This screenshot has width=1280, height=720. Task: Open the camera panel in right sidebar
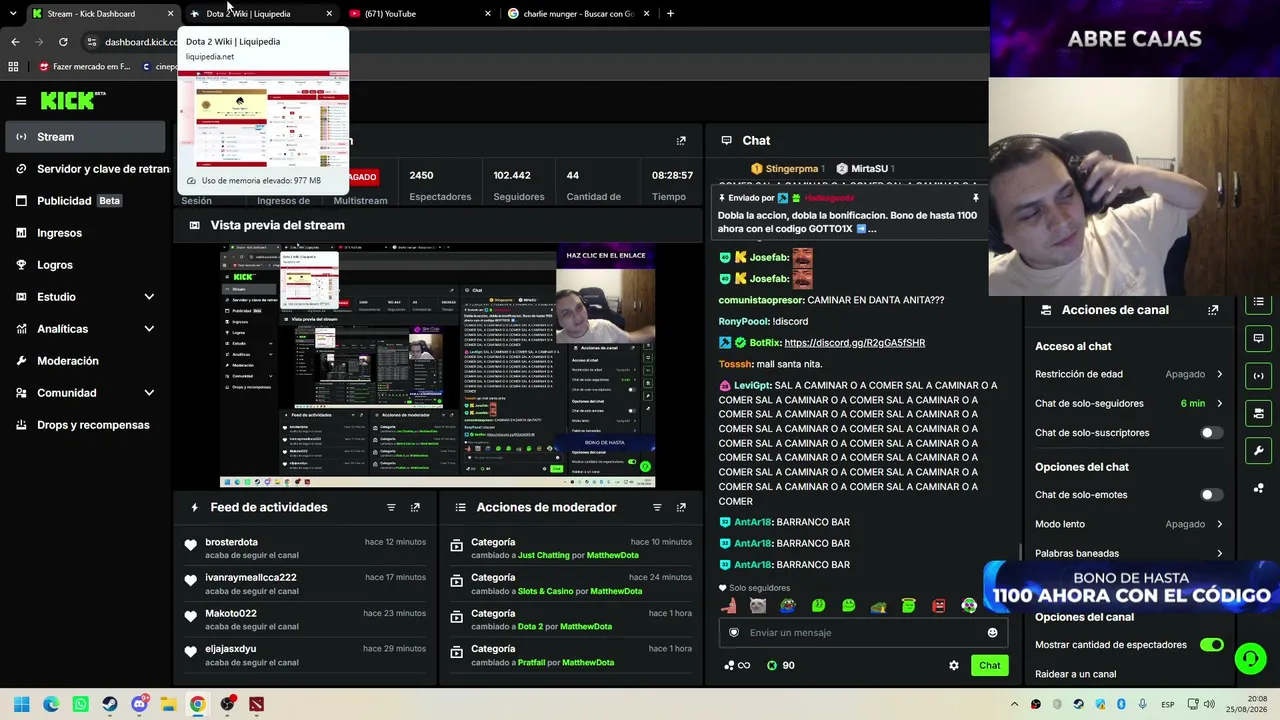click(x=1258, y=413)
